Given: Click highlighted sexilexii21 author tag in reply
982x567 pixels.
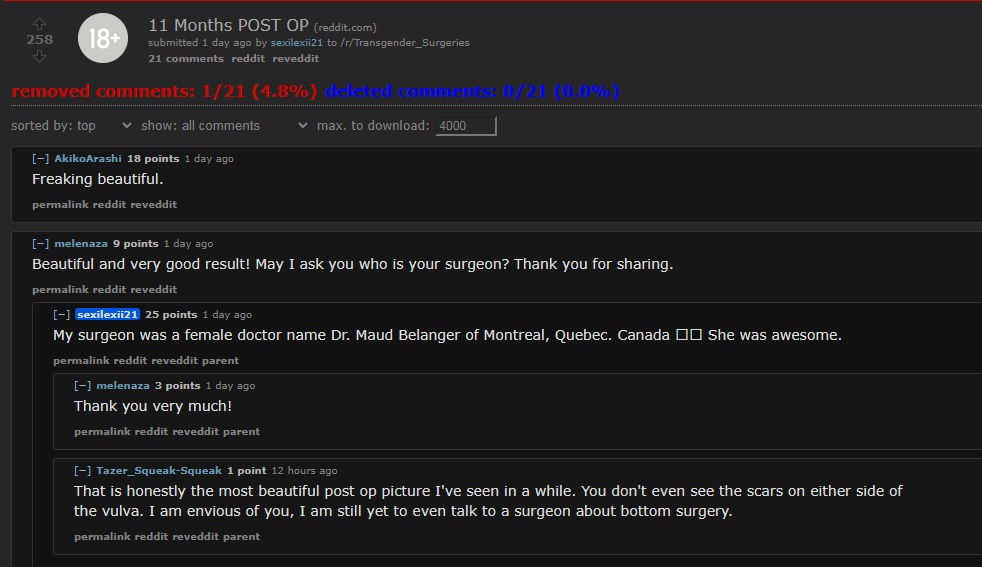Looking at the screenshot, I should point(107,315).
